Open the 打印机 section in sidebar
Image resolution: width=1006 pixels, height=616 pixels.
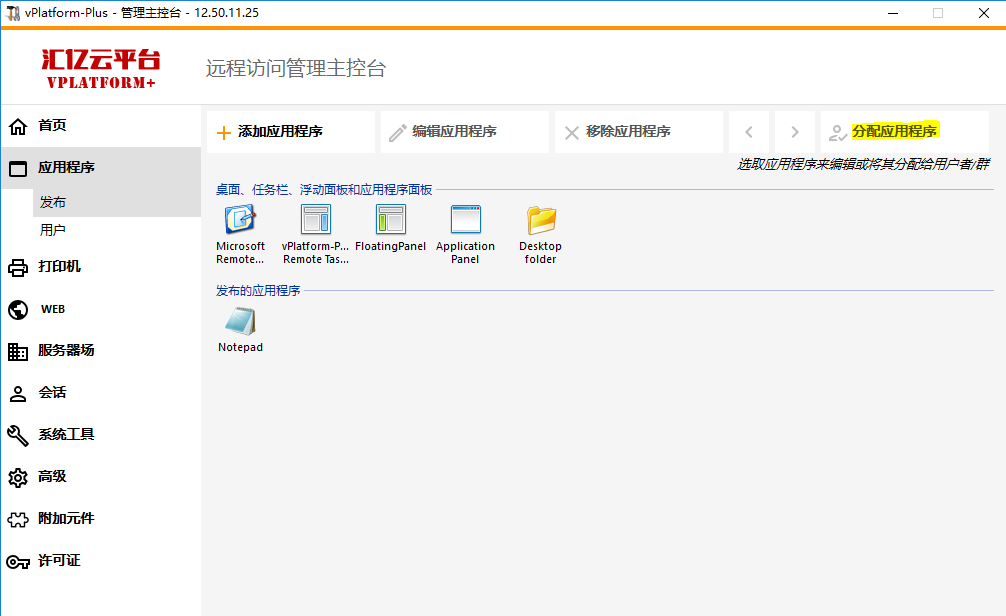pyautogui.click(x=59, y=267)
